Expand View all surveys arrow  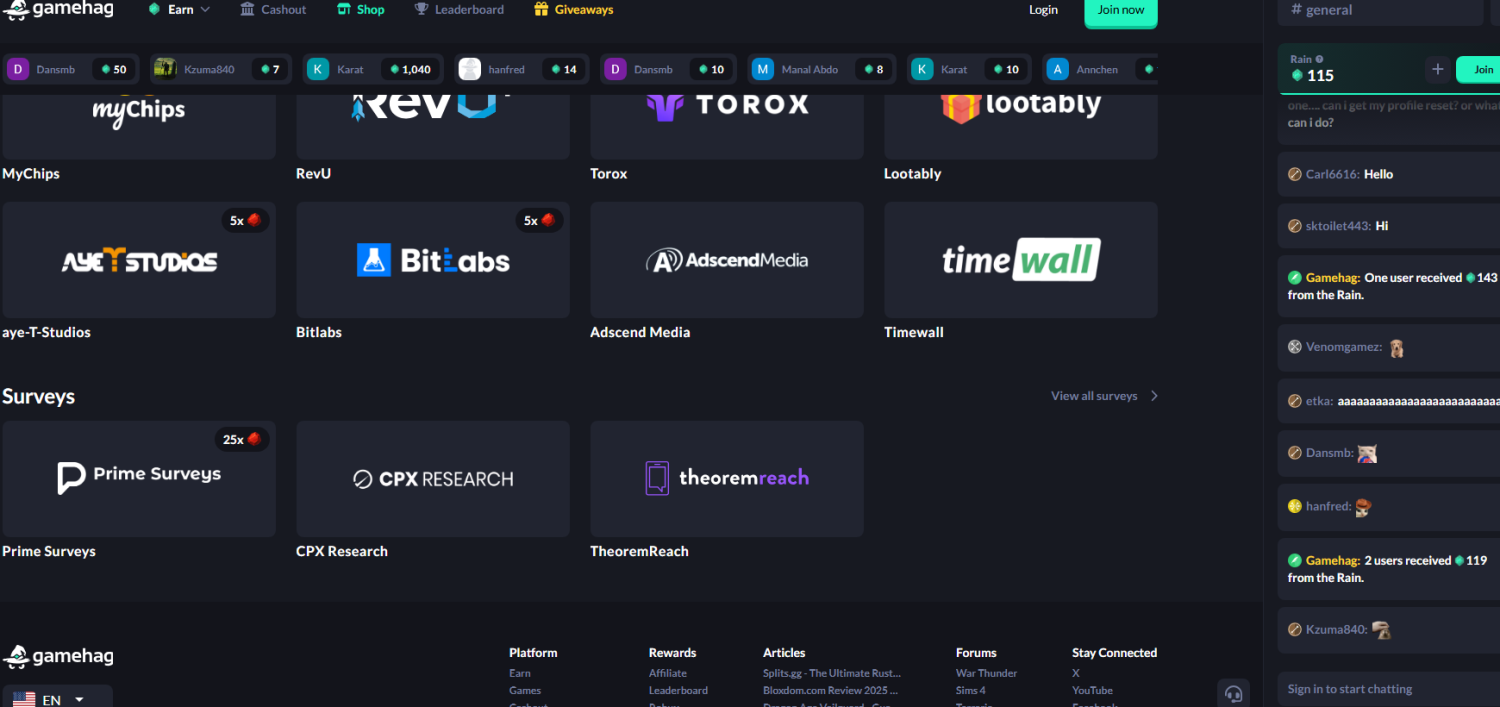(1154, 396)
